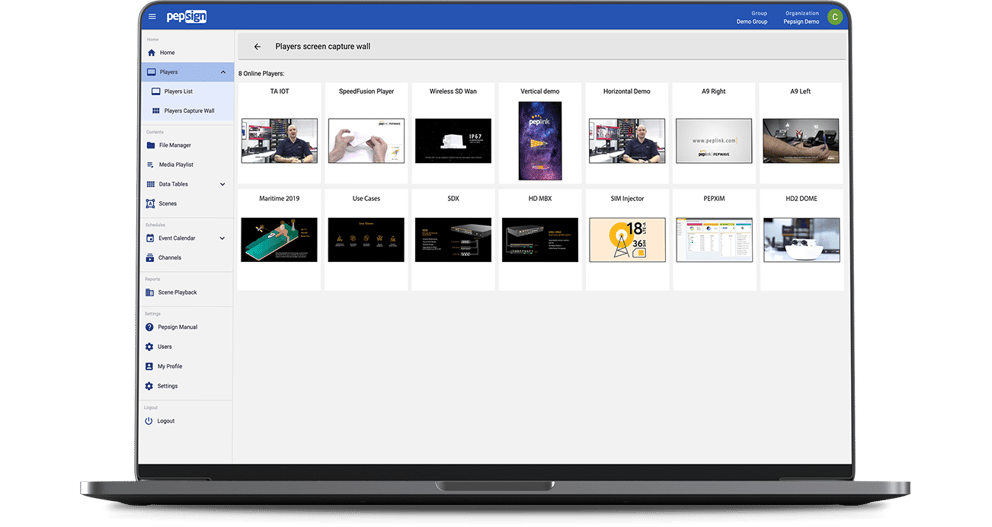
Task: Click the Players monitor icon
Action: (x=151, y=72)
